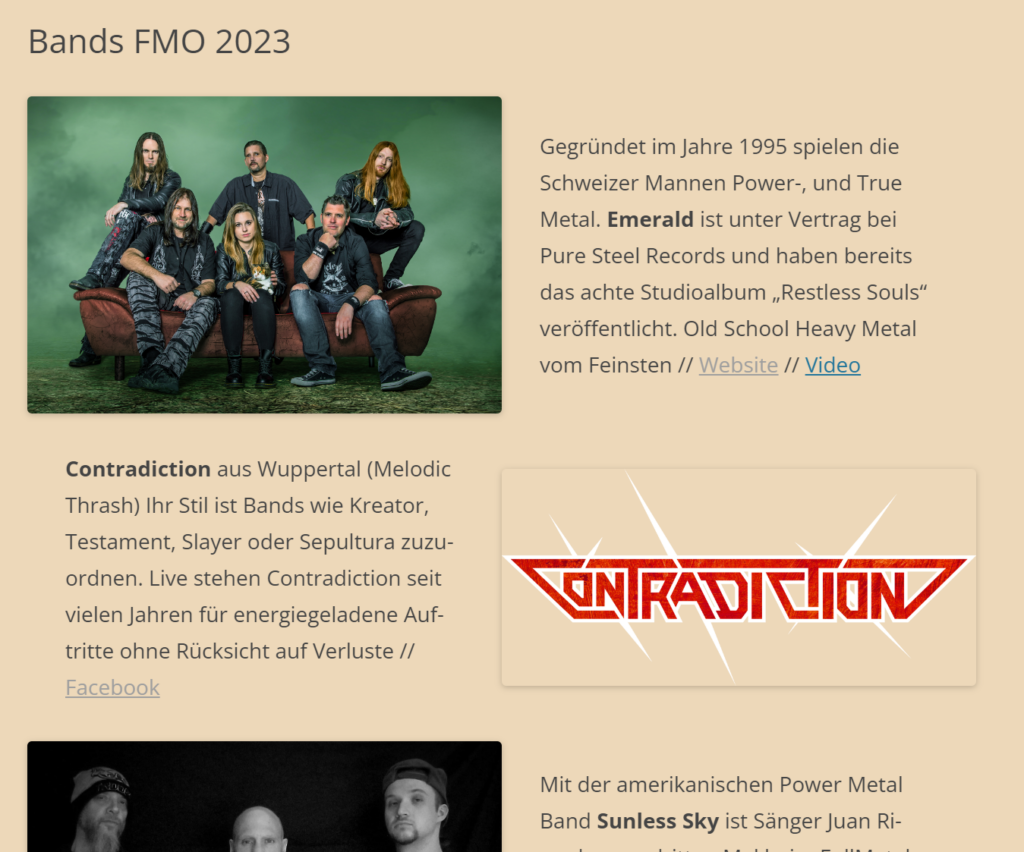
Task: Open the Emerald Website link
Action: (738, 365)
